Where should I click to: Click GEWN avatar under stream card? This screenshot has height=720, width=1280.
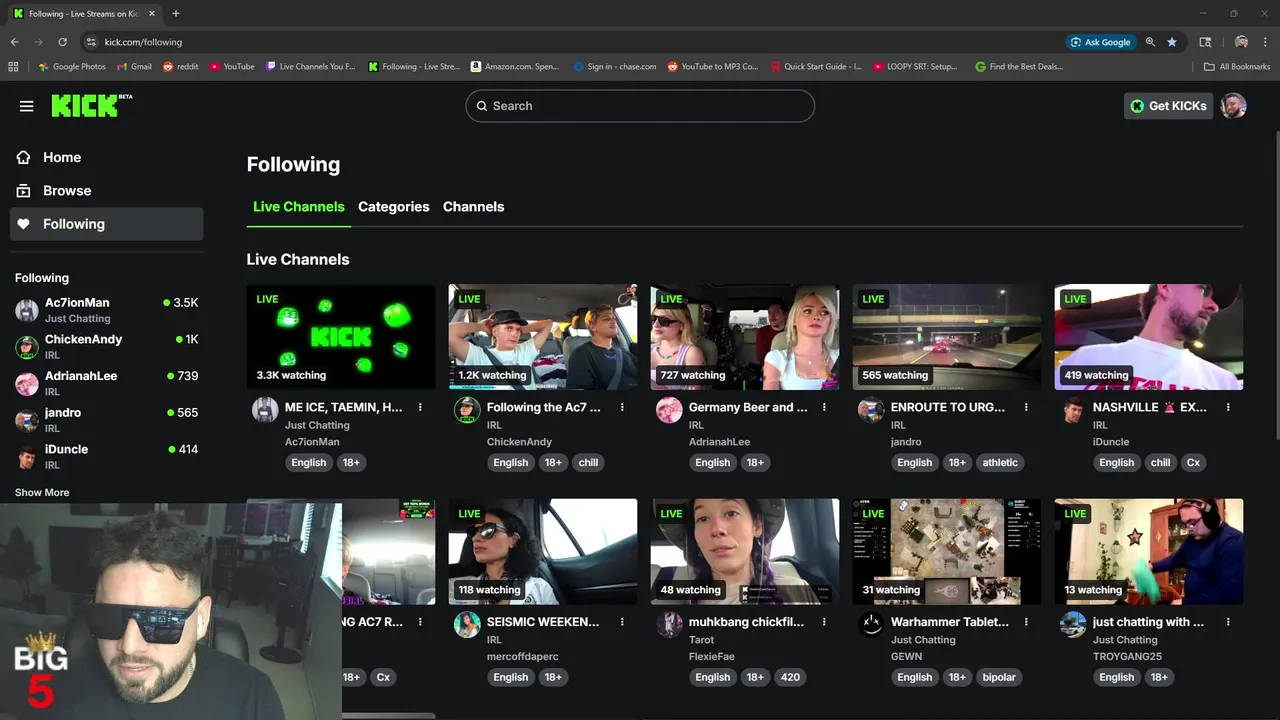(x=871, y=625)
